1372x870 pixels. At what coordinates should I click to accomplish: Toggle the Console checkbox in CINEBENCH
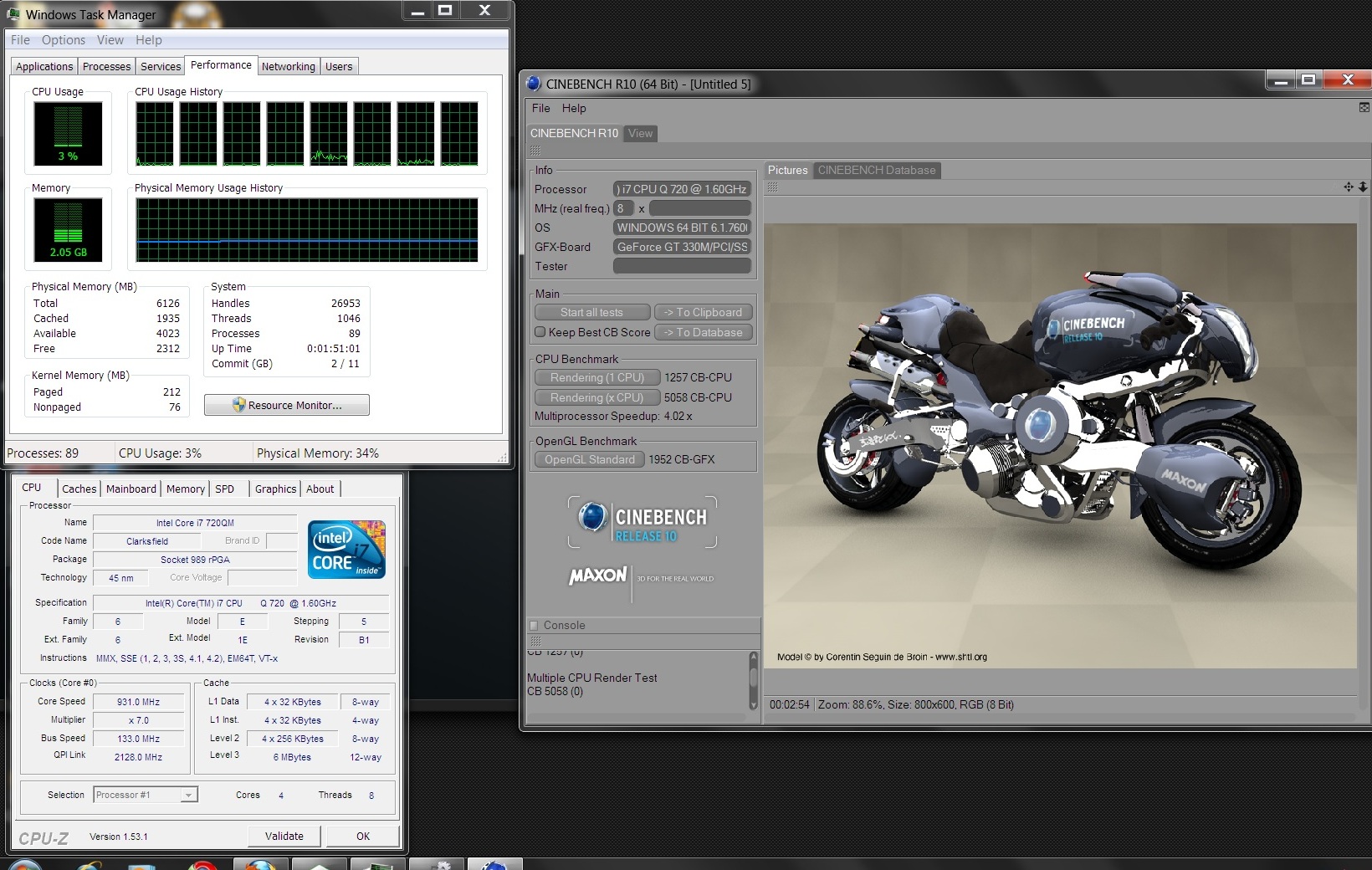point(534,625)
